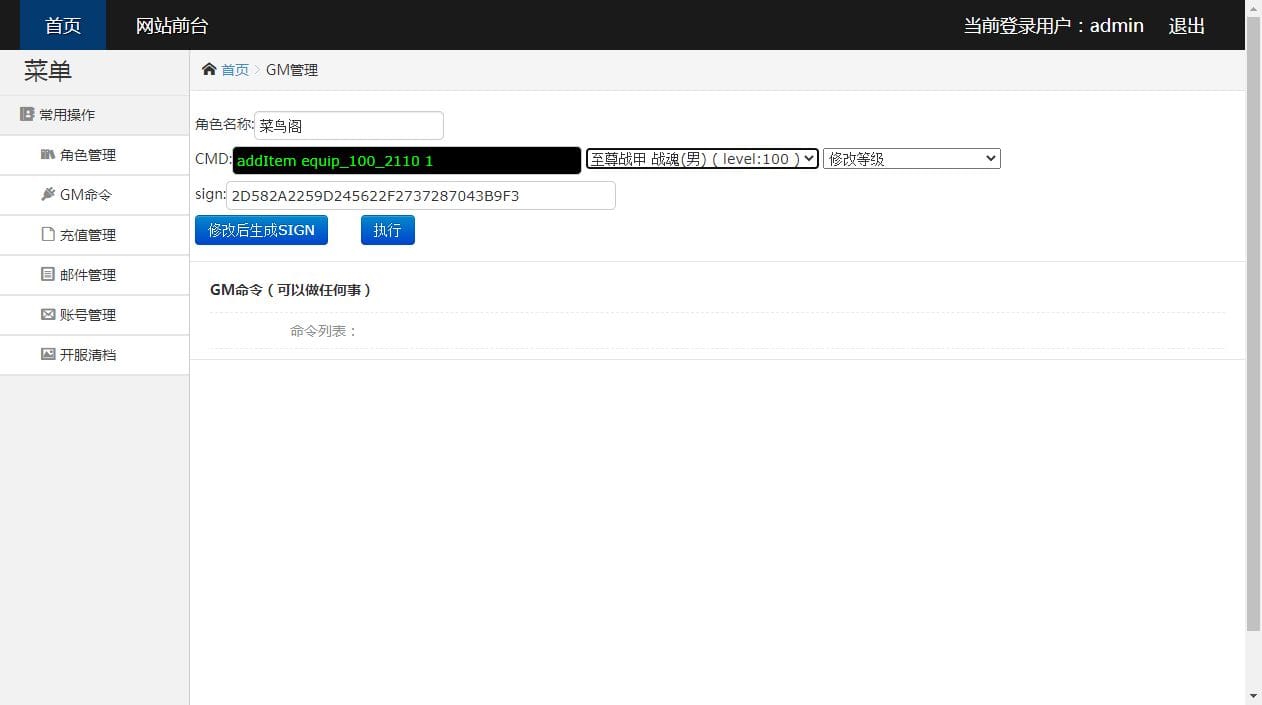Click the scrollbar down arrow

[1254, 696]
